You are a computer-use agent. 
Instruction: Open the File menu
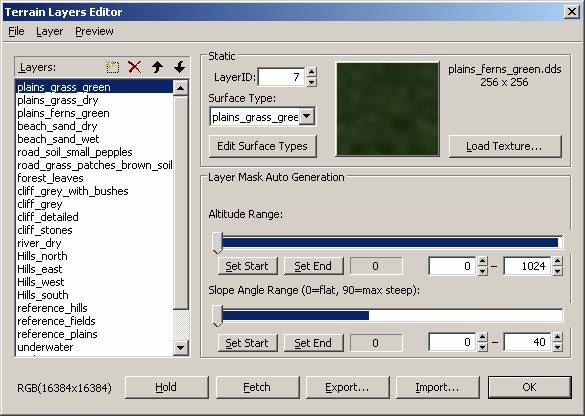(16, 31)
